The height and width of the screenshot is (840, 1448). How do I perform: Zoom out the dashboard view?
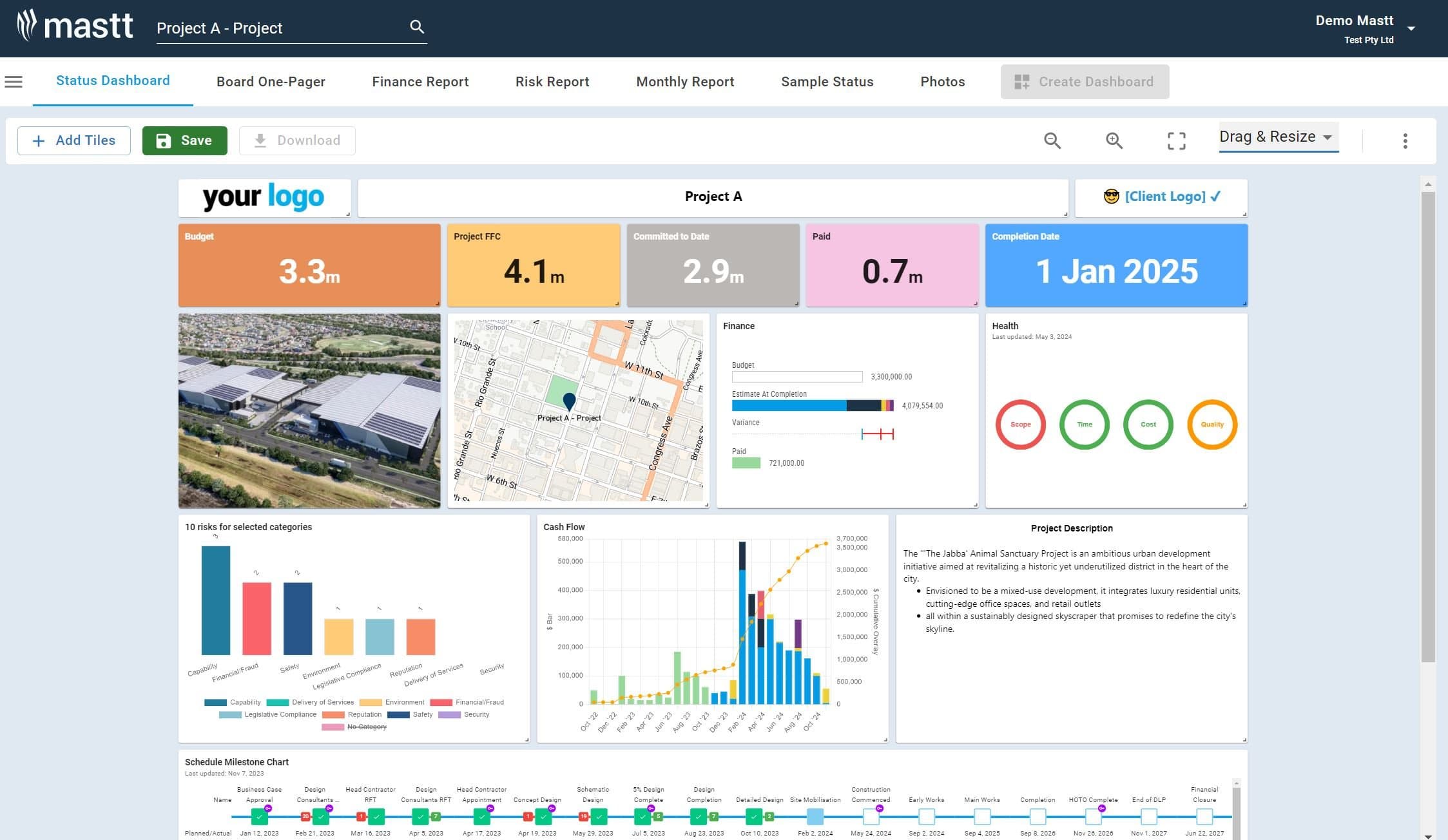tap(1052, 140)
